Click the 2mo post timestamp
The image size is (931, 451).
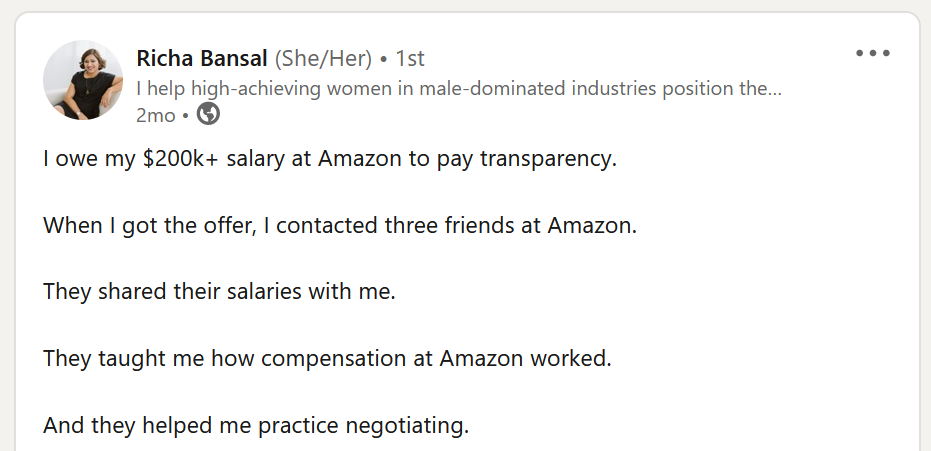(155, 115)
